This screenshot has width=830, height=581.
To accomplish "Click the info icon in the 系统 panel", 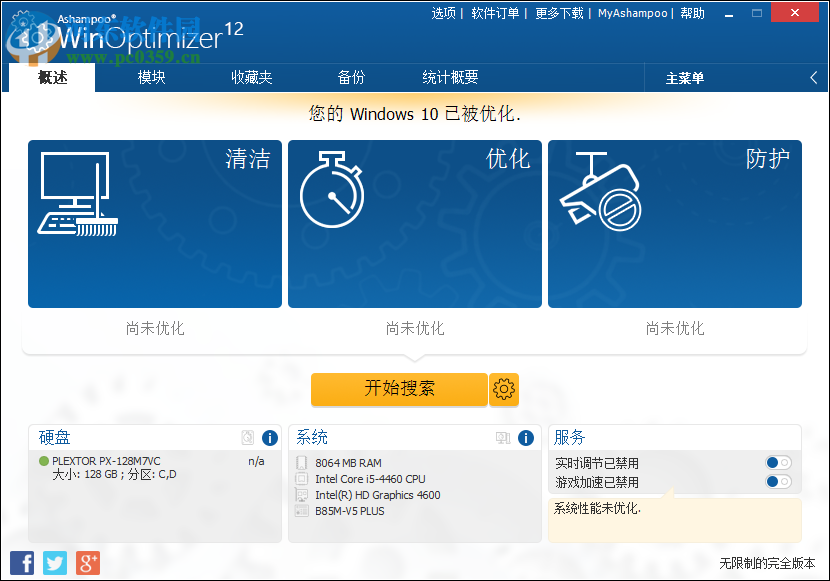I will pyautogui.click(x=525, y=438).
